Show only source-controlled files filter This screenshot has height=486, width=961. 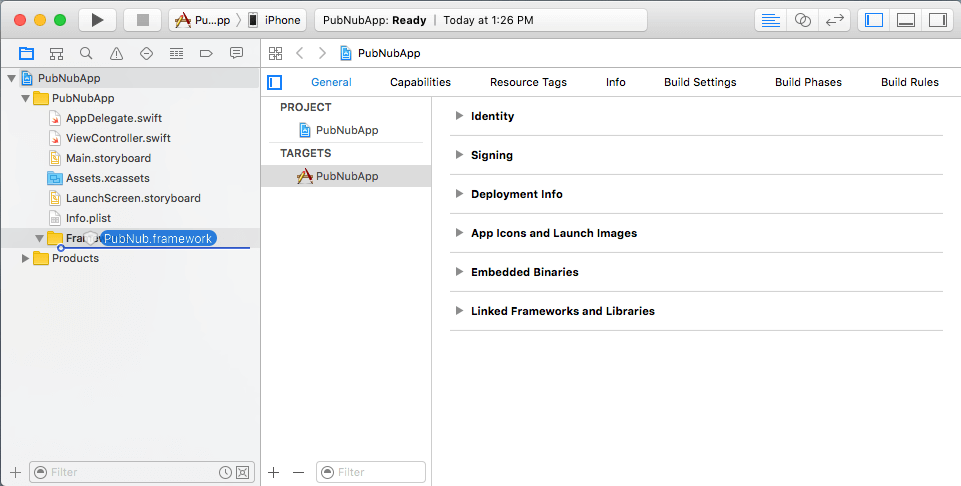point(243,472)
